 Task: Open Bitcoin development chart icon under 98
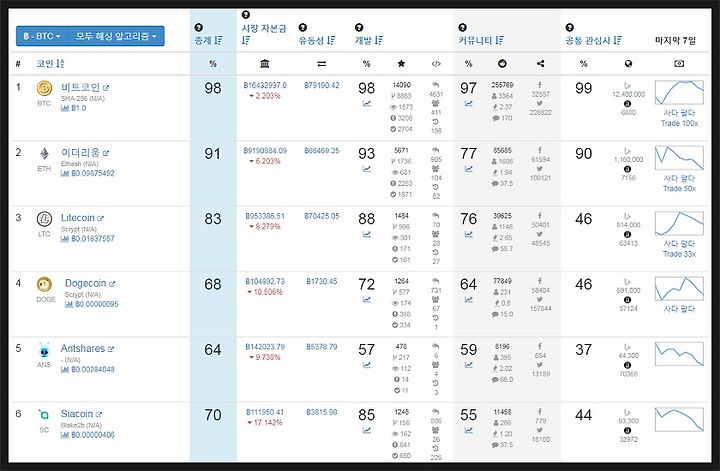click(366, 104)
